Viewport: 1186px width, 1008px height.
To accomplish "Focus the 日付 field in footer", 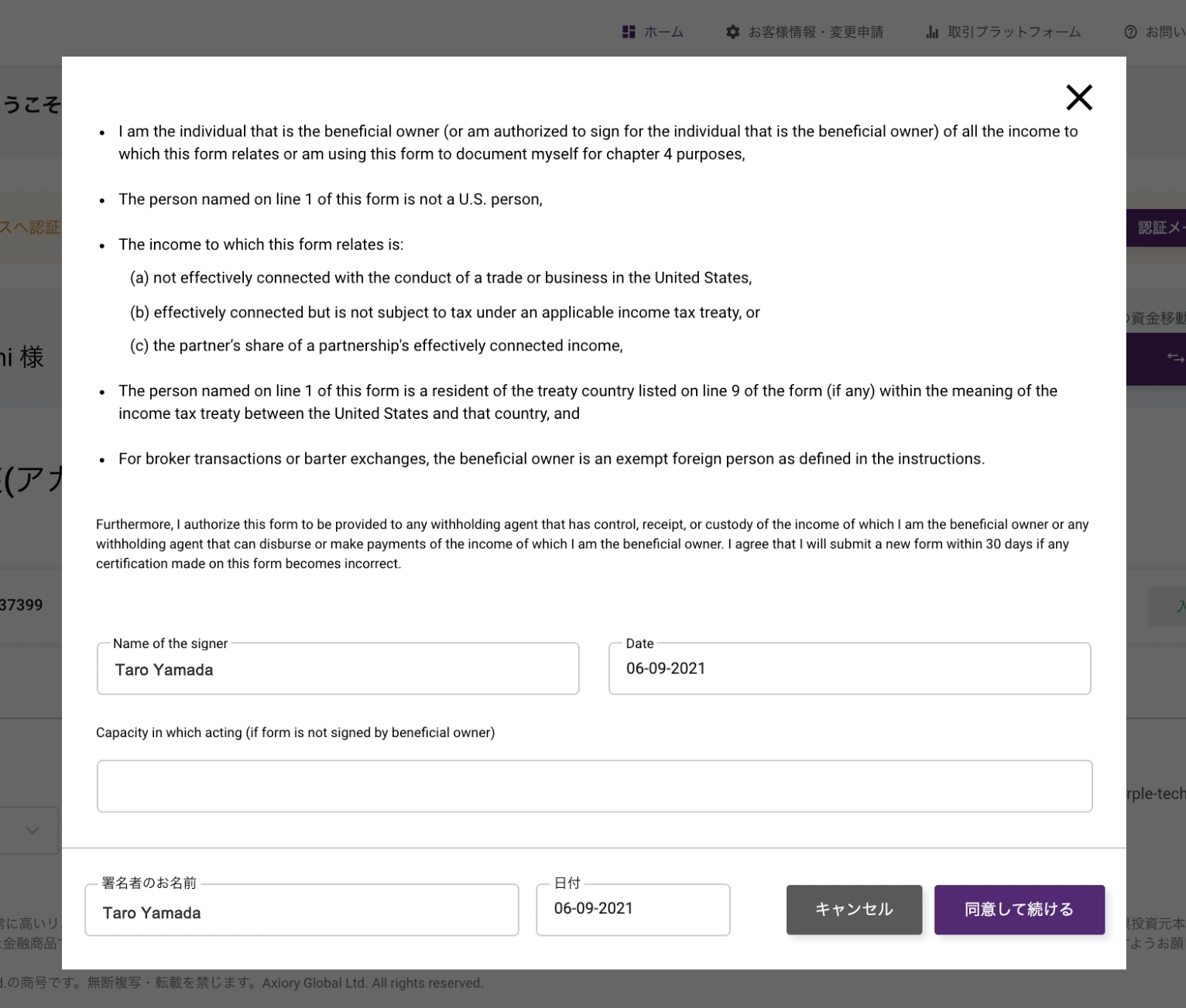I will click(633, 910).
